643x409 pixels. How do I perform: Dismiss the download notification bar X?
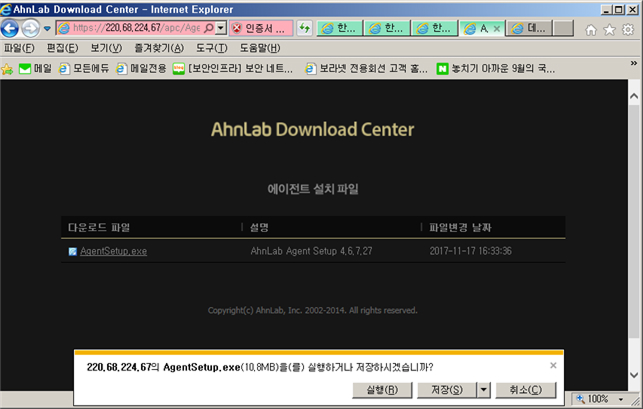pyautogui.click(x=553, y=365)
